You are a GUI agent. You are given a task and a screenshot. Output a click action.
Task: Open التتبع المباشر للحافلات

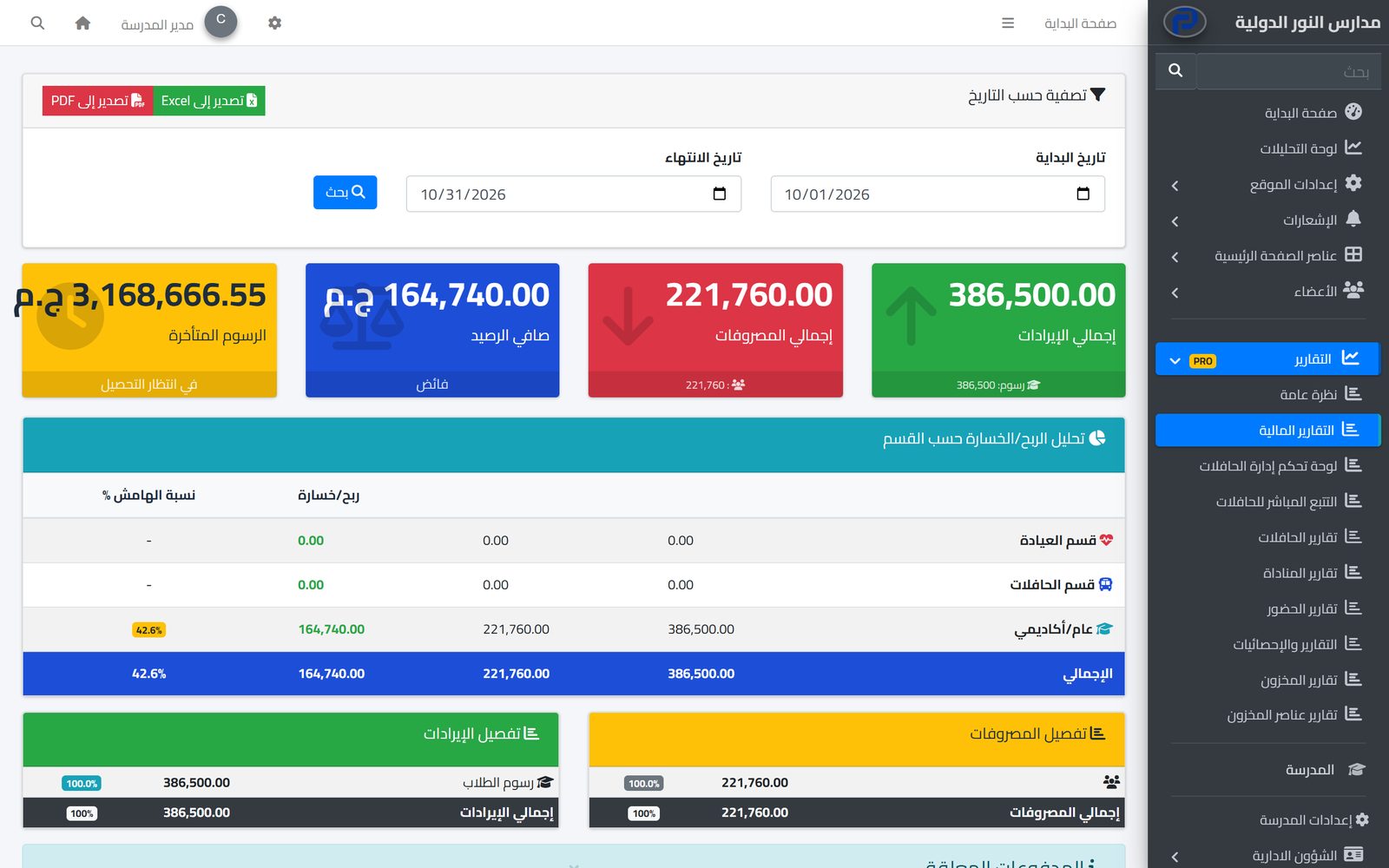click(x=1267, y=501)
